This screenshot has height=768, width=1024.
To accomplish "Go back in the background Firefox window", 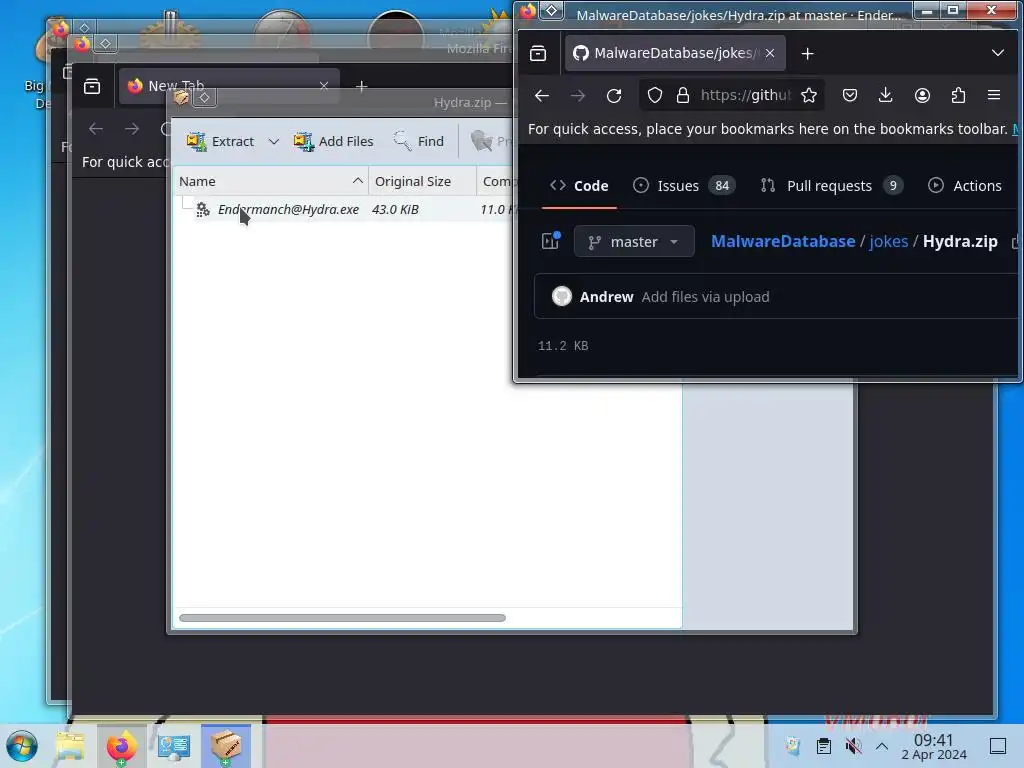I will [x=96, y=129].
